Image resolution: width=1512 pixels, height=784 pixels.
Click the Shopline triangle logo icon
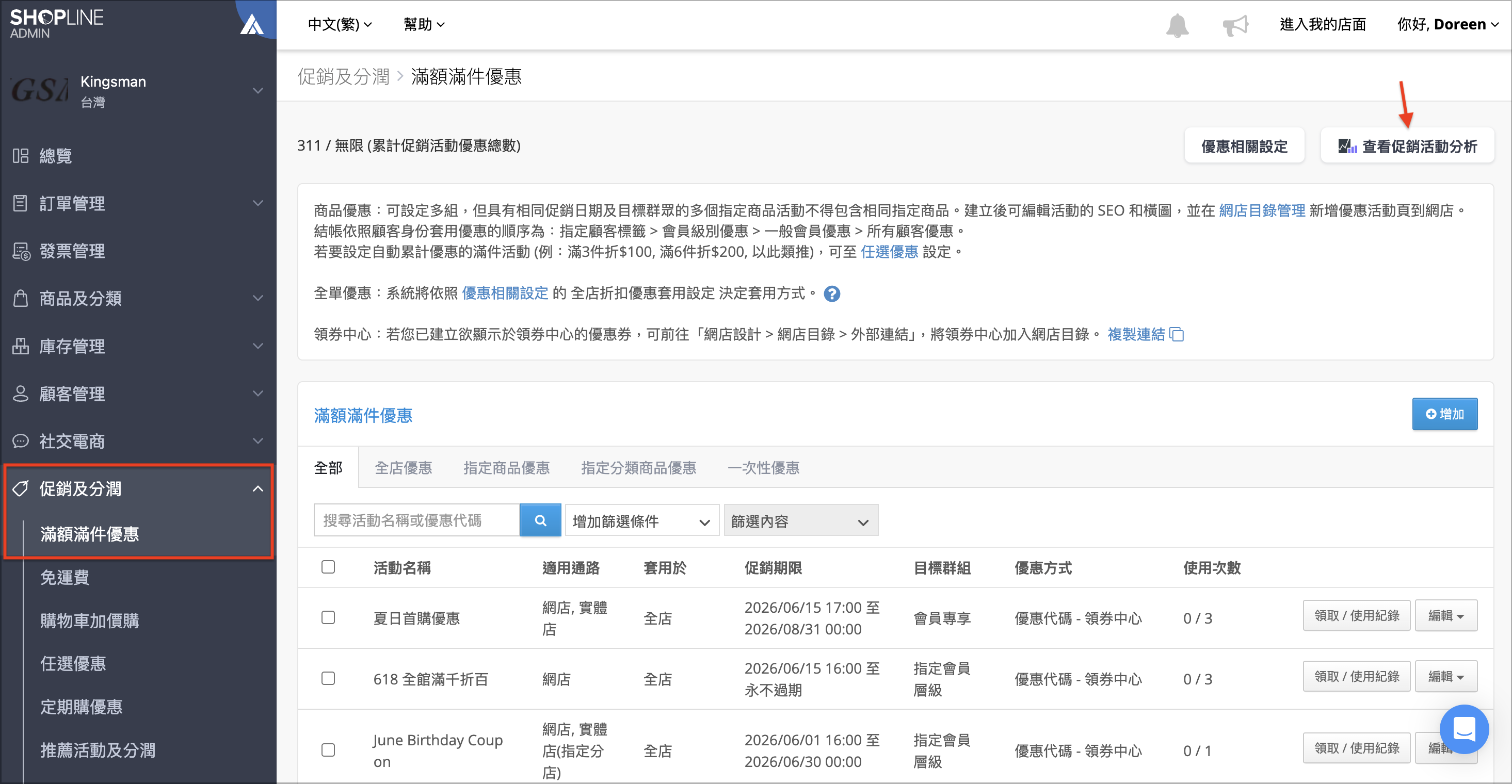(252, 24)
